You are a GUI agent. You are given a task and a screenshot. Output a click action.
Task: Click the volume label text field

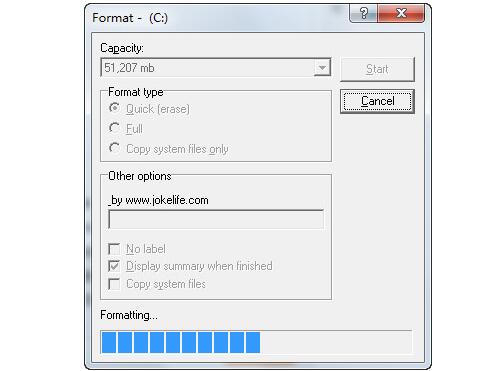[216, 219]
